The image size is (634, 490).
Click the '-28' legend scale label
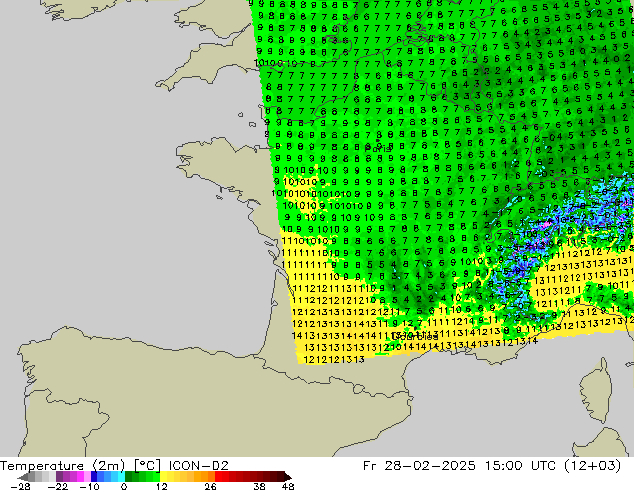coord(20,486)
